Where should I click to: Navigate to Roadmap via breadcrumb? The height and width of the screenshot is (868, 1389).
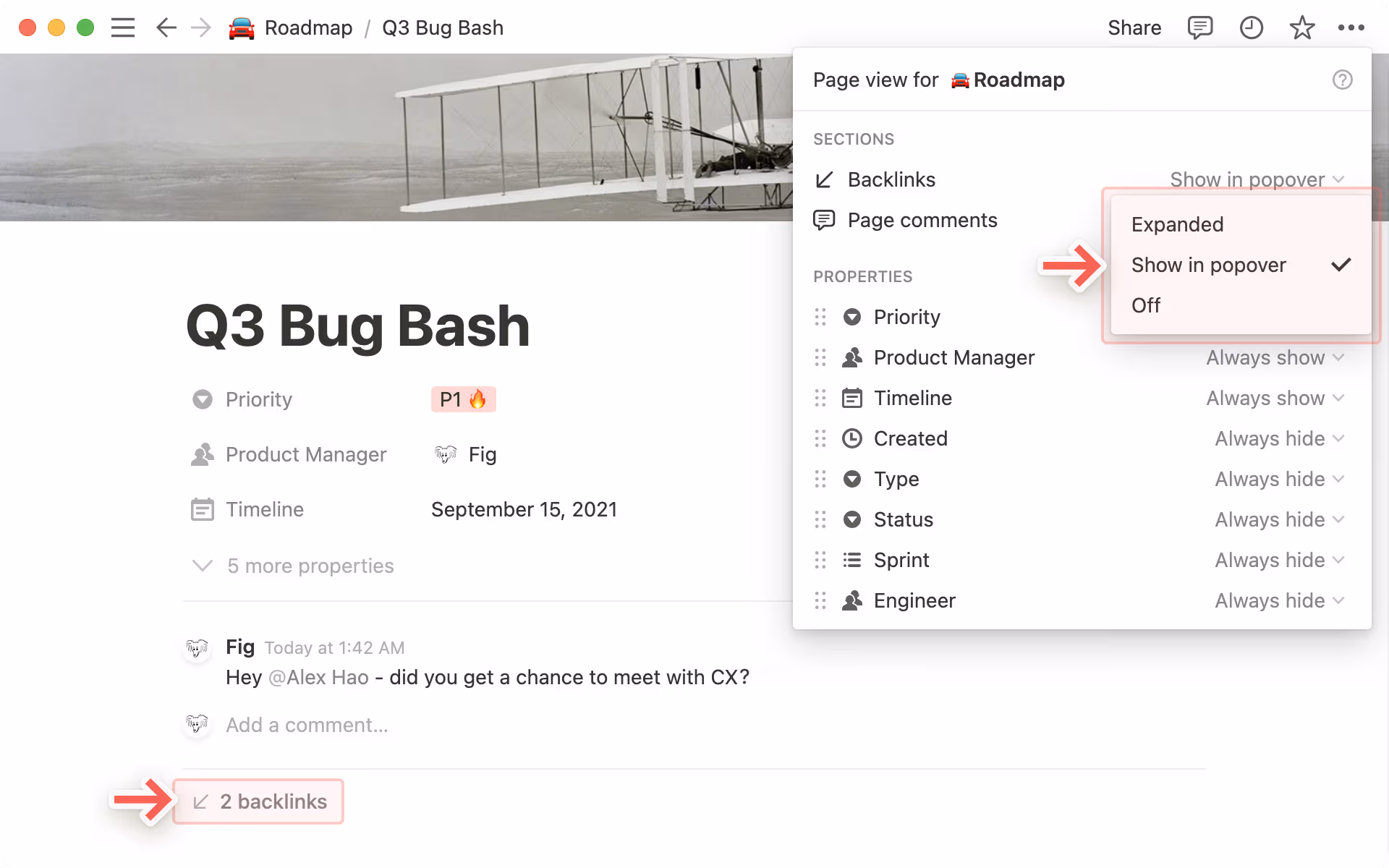(309, 27)
